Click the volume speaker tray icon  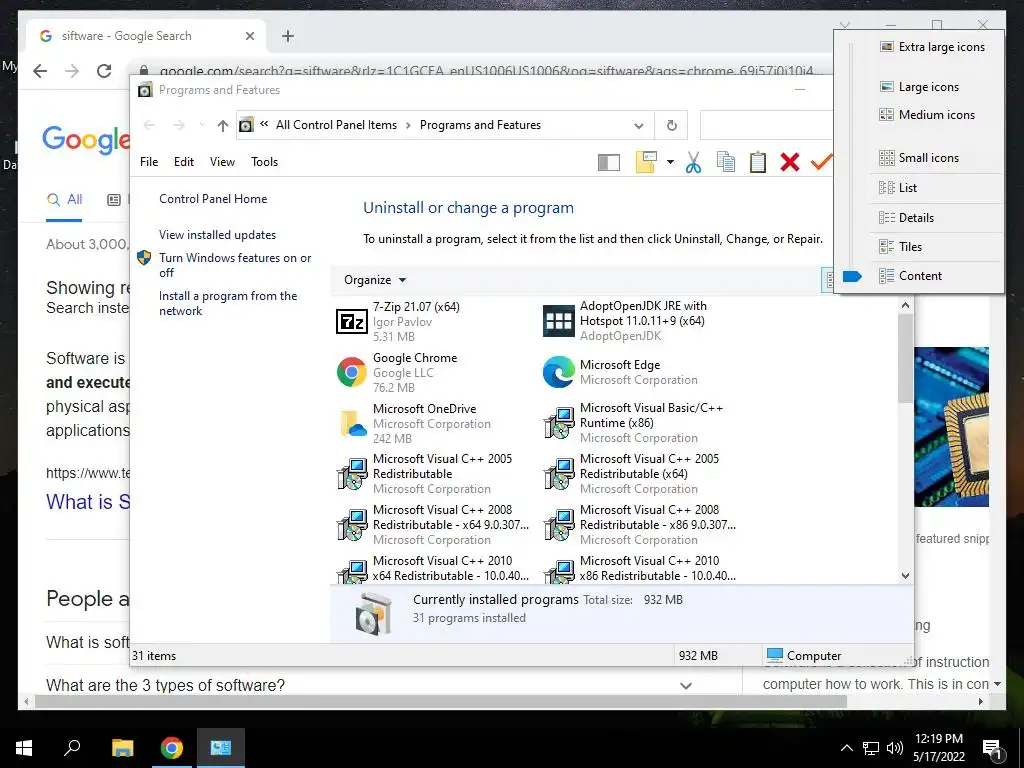tap(895, 748)
